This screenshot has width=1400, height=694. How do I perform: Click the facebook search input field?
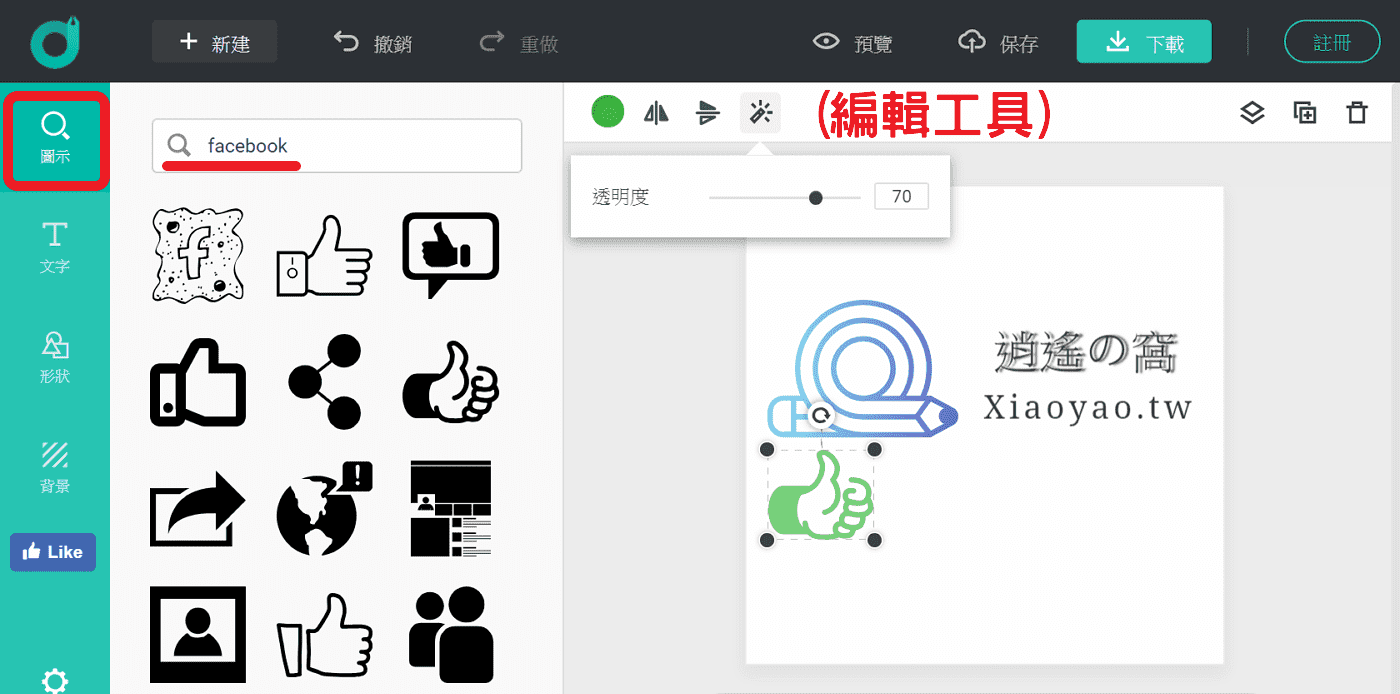tap(337, 146)
